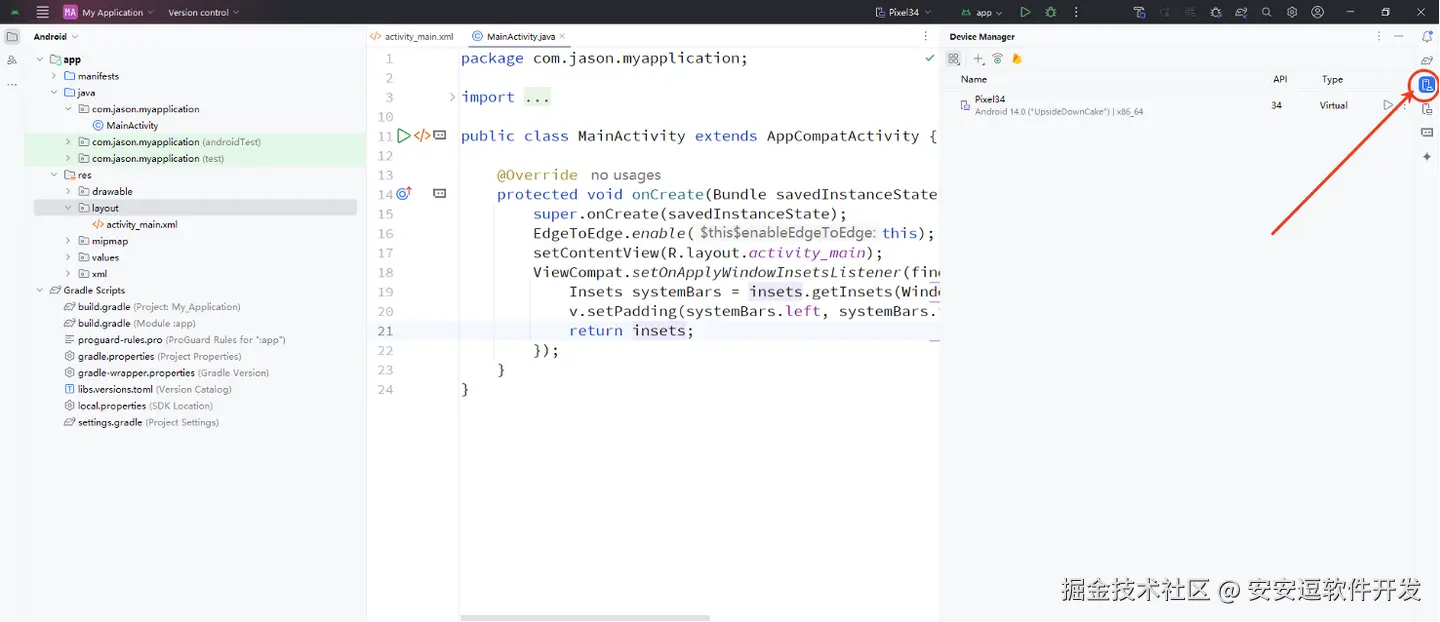Expand the manifests folder
Viewport: 1440px width, 622px height.
click(54, 76)
